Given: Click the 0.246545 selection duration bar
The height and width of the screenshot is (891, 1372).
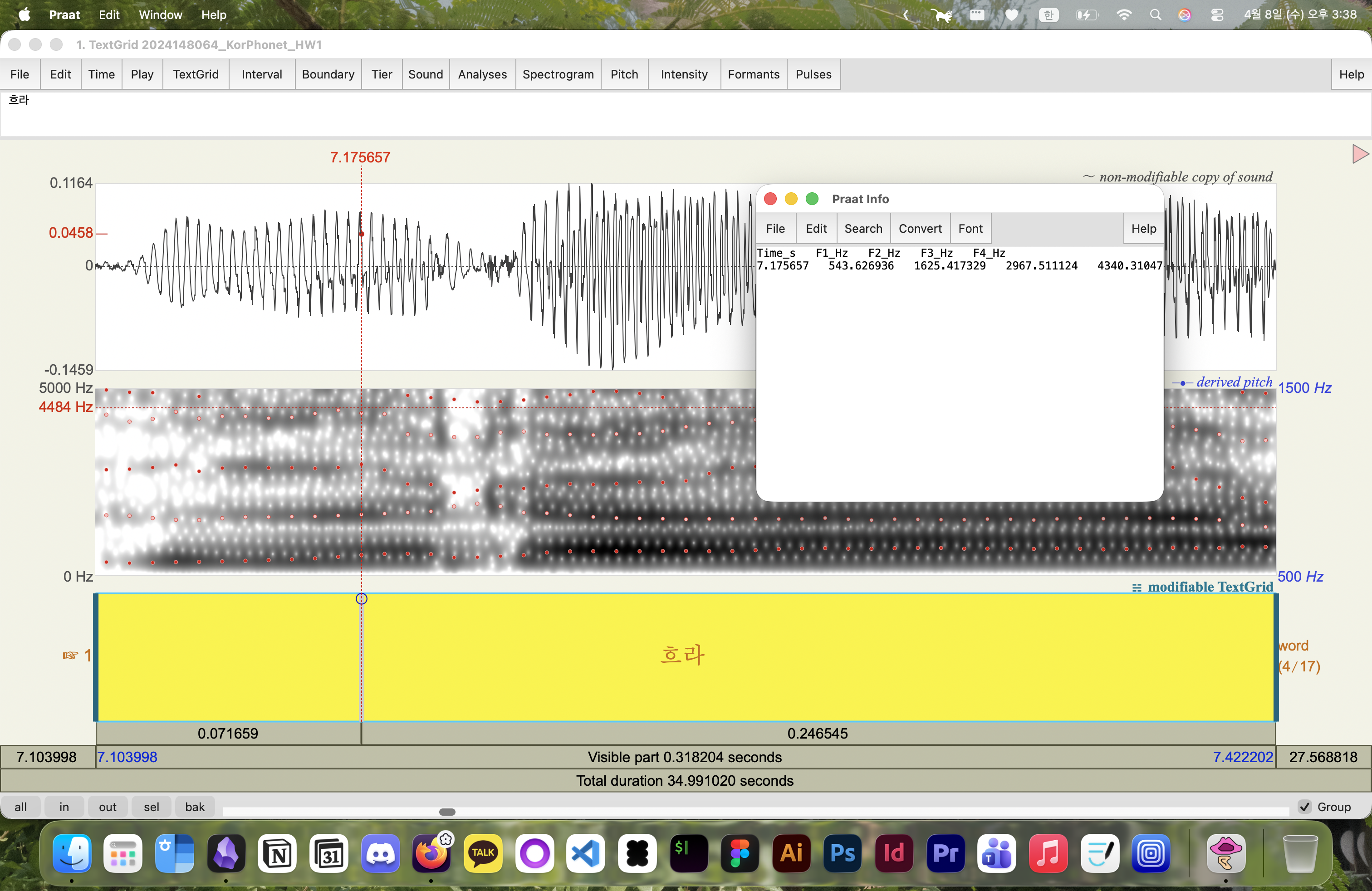Looking at the screenshot, I should [x=817, y=734].
